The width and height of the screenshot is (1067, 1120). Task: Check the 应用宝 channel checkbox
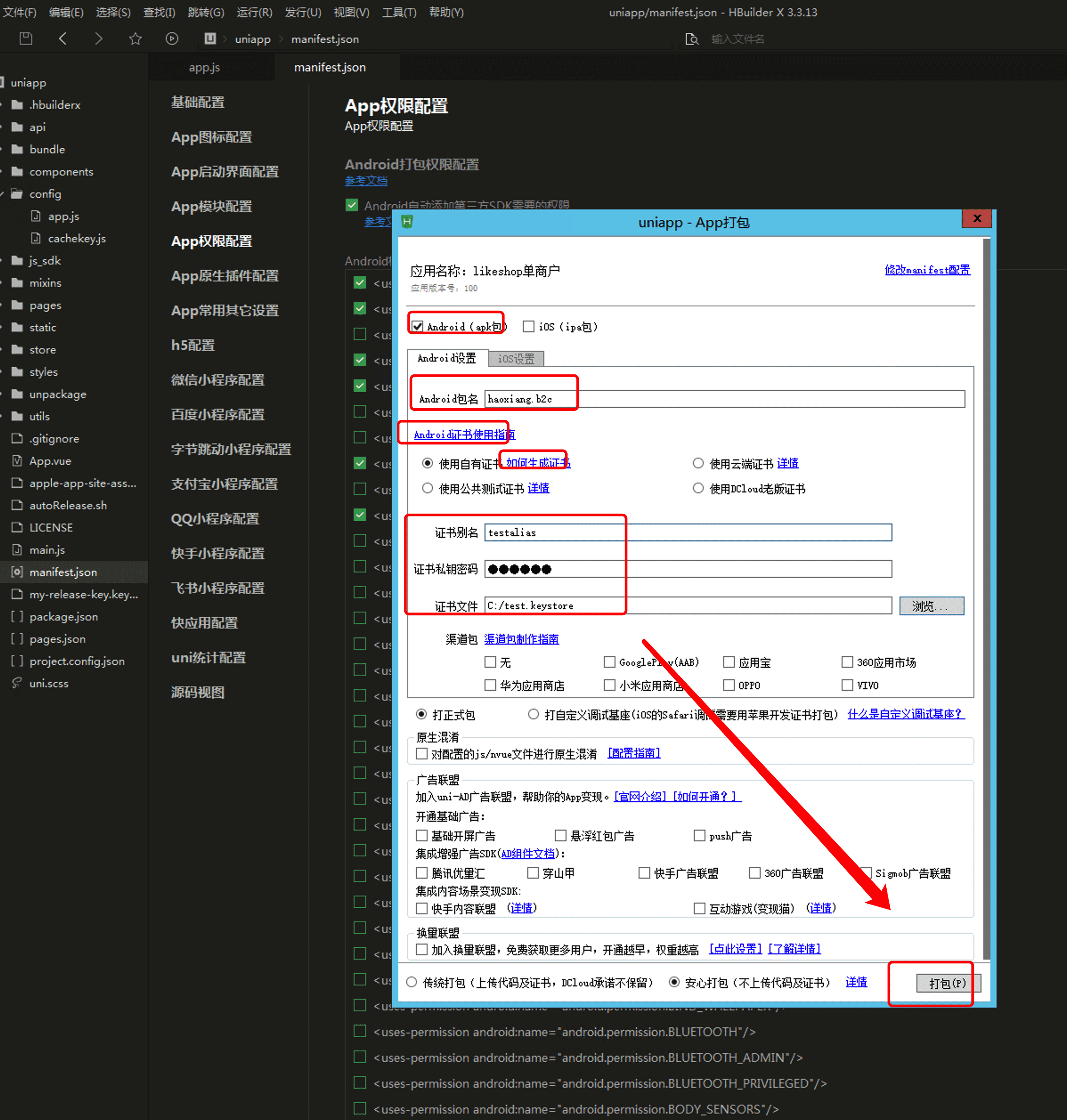pyautogui.click(x=729, y=662)
